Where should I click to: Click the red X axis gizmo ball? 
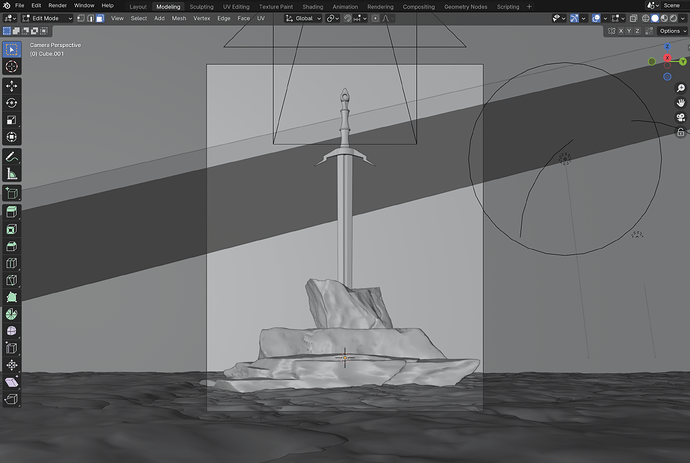coord(667,58)
